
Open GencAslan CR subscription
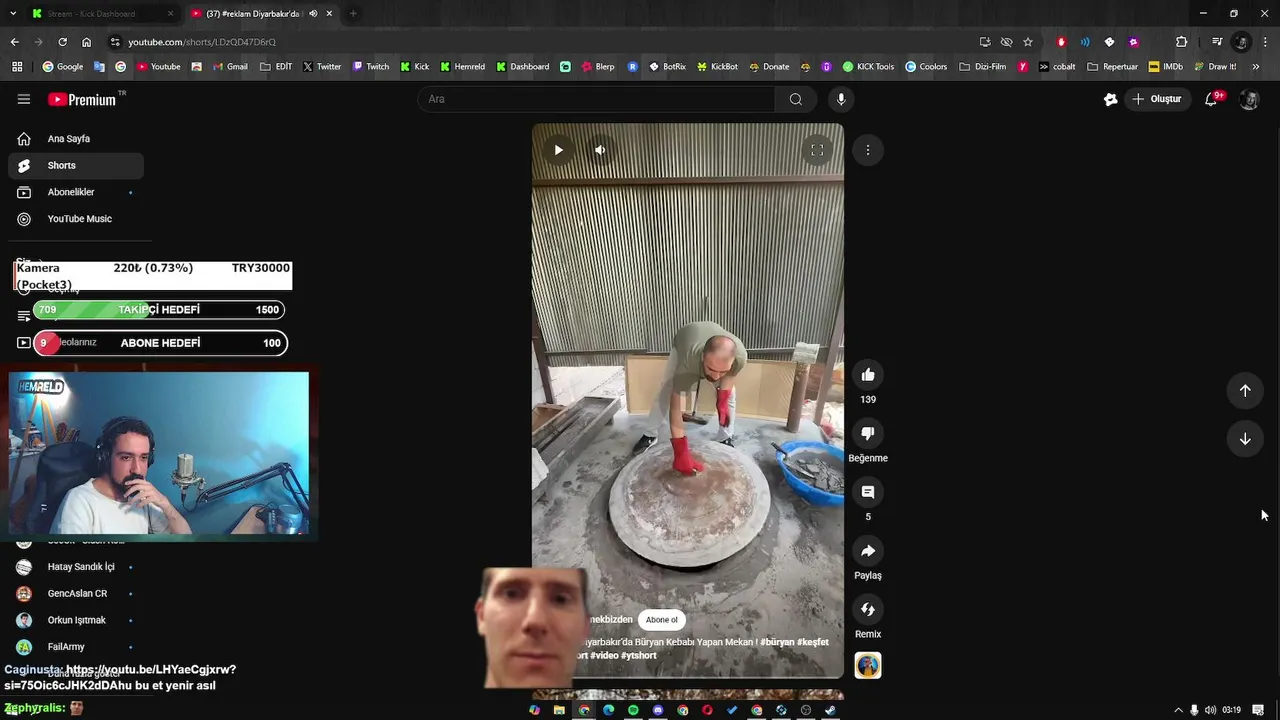point(76,594)
